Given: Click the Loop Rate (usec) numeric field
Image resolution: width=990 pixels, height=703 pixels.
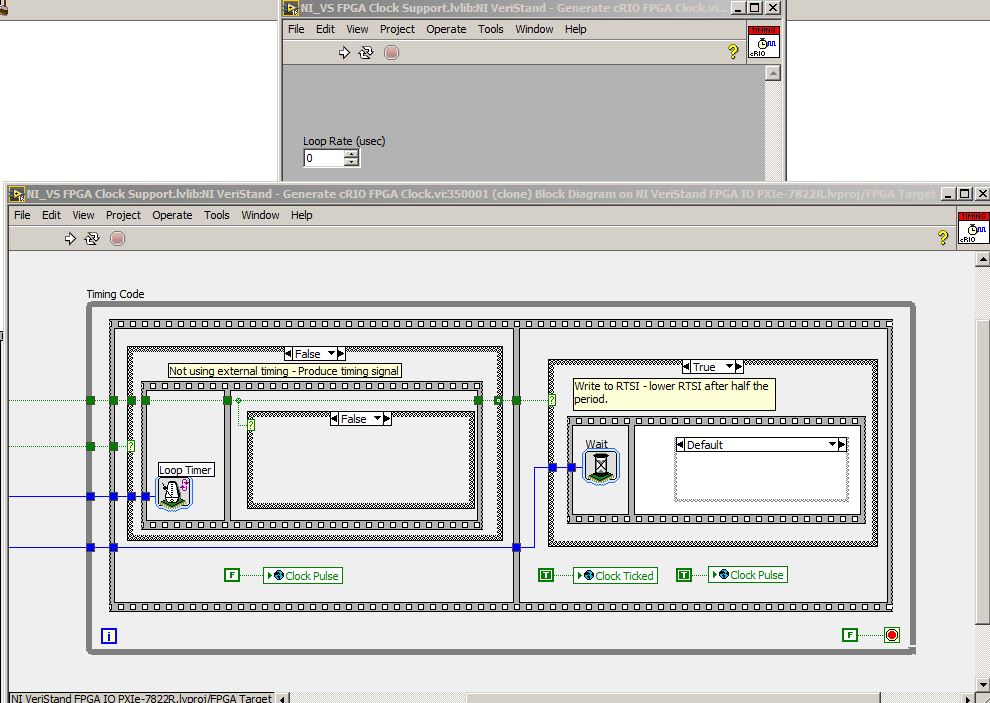Looking at the screenshot, I should 324,158.
